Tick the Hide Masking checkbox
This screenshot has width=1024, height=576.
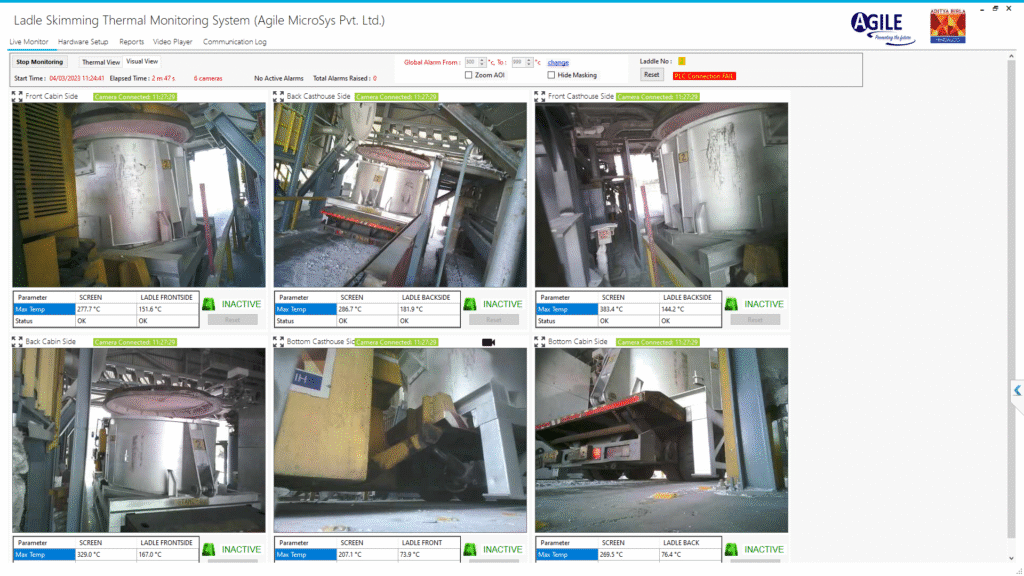551,75
